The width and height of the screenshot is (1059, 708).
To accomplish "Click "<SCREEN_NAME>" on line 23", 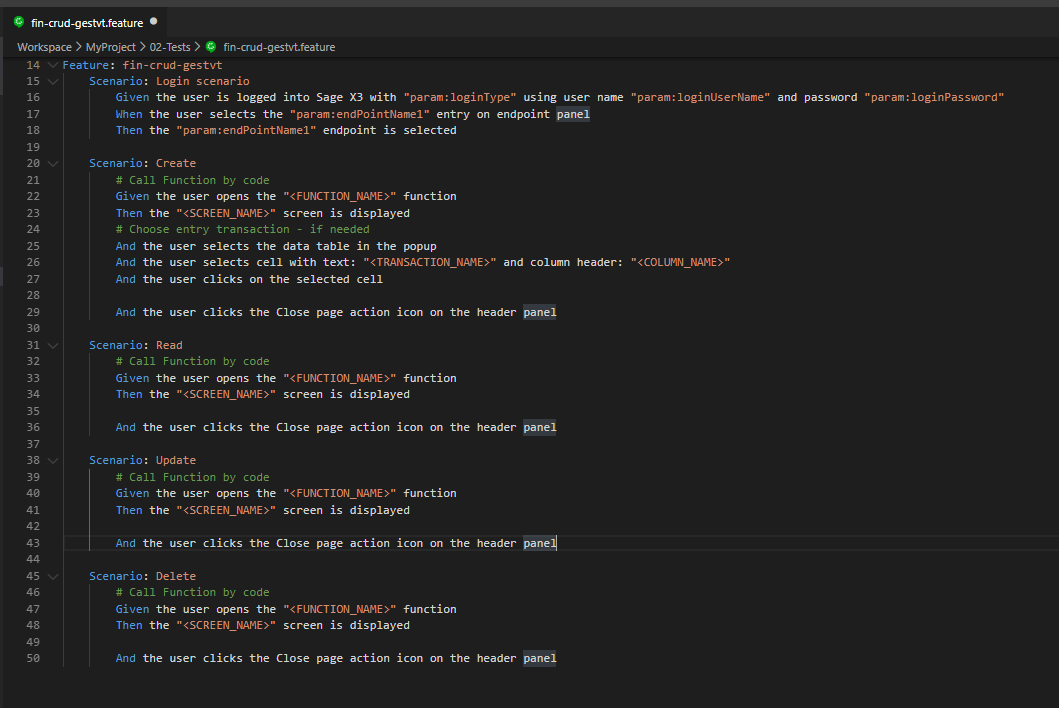I will pos(226,213).
